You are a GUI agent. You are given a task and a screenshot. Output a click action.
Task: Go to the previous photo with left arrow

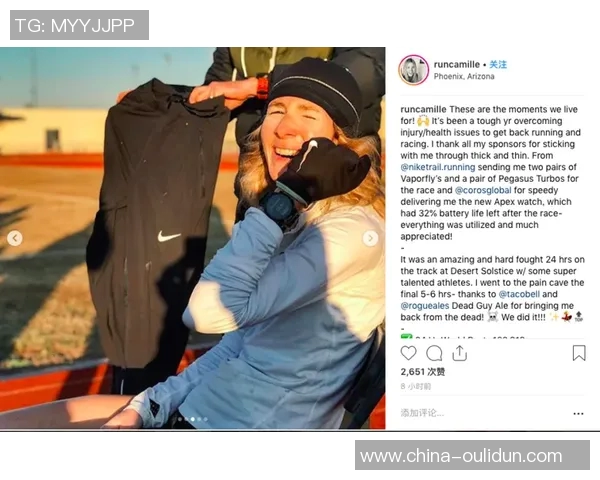pyautogui.click(x=15, y=238)
